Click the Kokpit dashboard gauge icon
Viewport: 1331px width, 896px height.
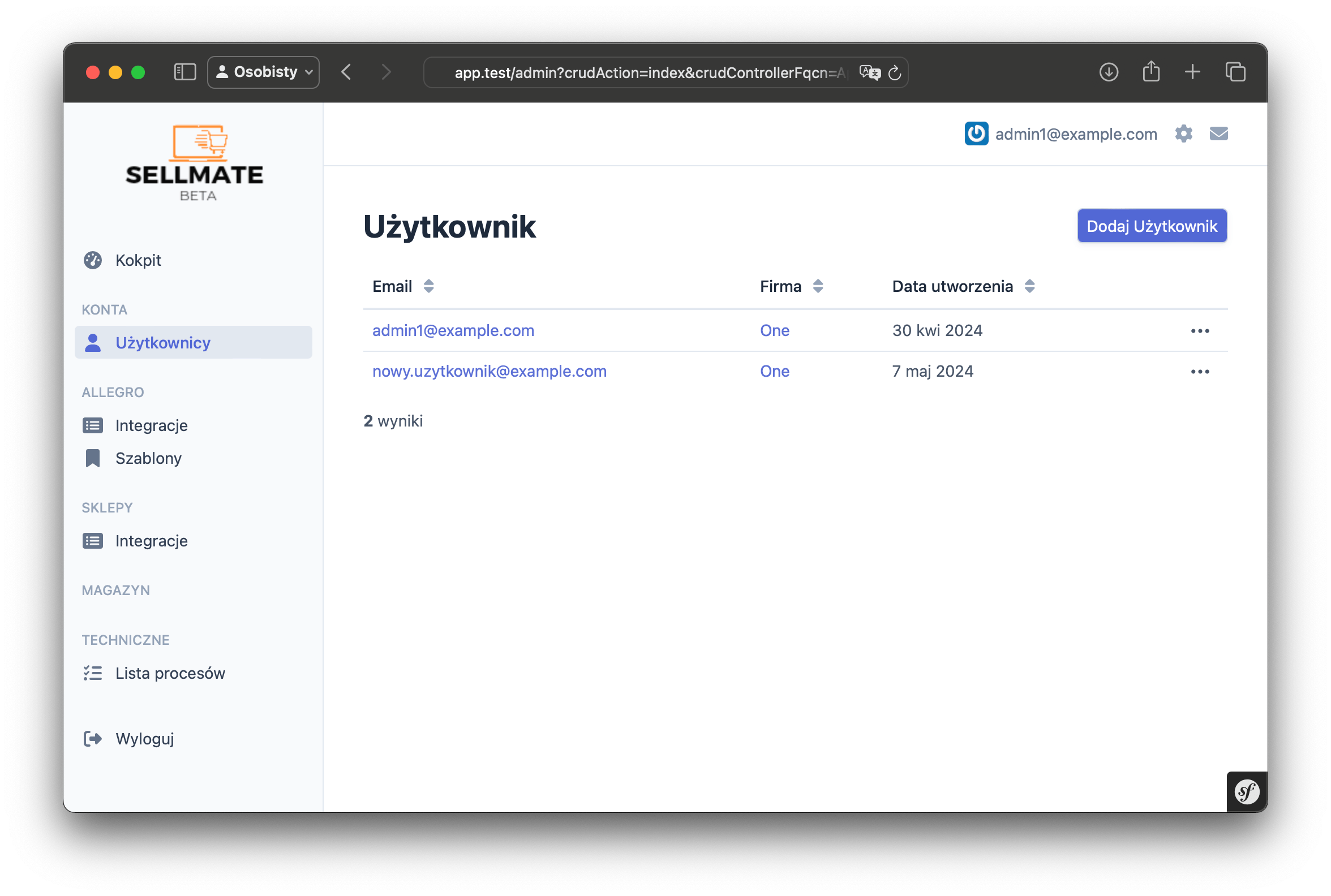(93, 260)
